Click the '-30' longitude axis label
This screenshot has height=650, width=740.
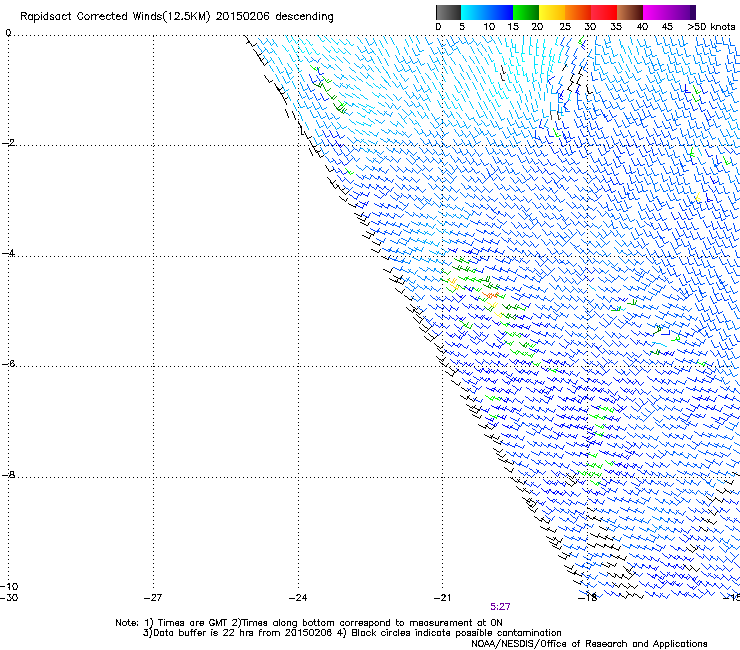coord(9,598)
